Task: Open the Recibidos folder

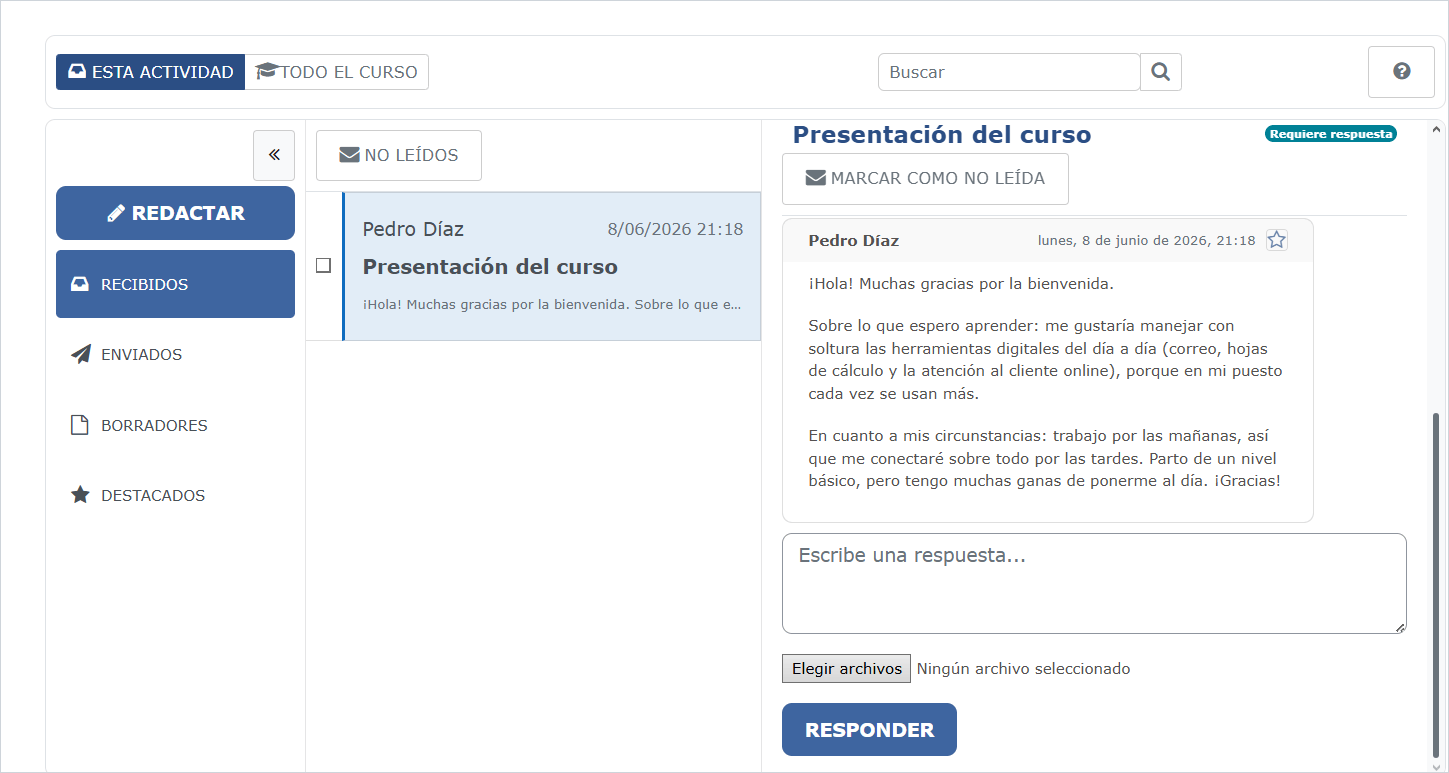Action: click(175, 284)
